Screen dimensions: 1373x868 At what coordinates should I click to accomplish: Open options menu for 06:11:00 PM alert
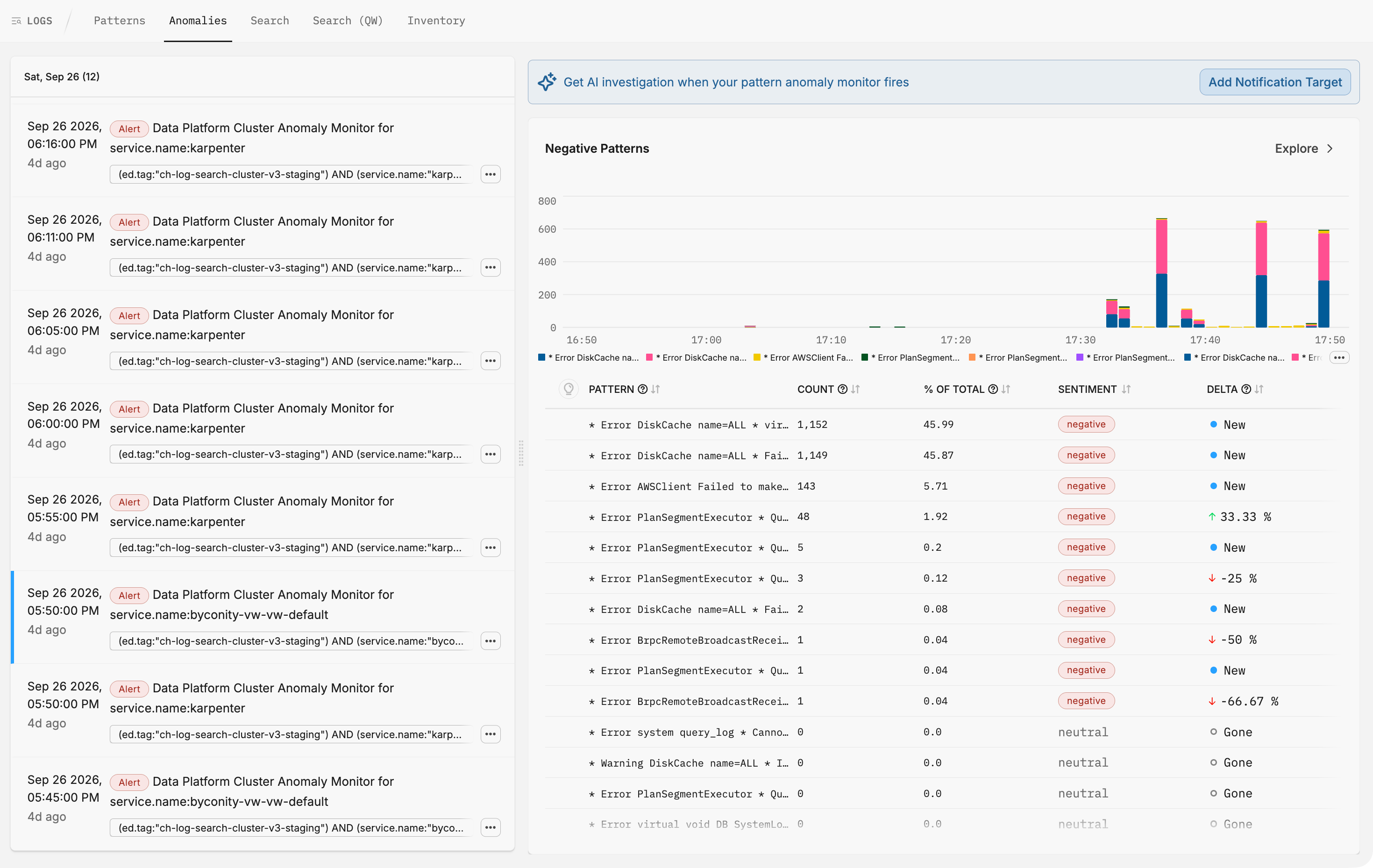pos(491,268)
